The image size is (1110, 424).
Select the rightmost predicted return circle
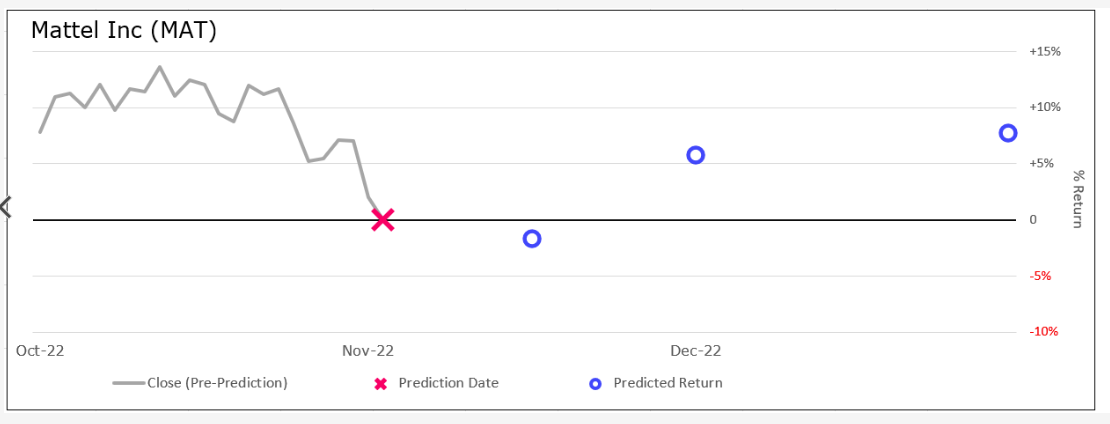(x=1008, y=133)
